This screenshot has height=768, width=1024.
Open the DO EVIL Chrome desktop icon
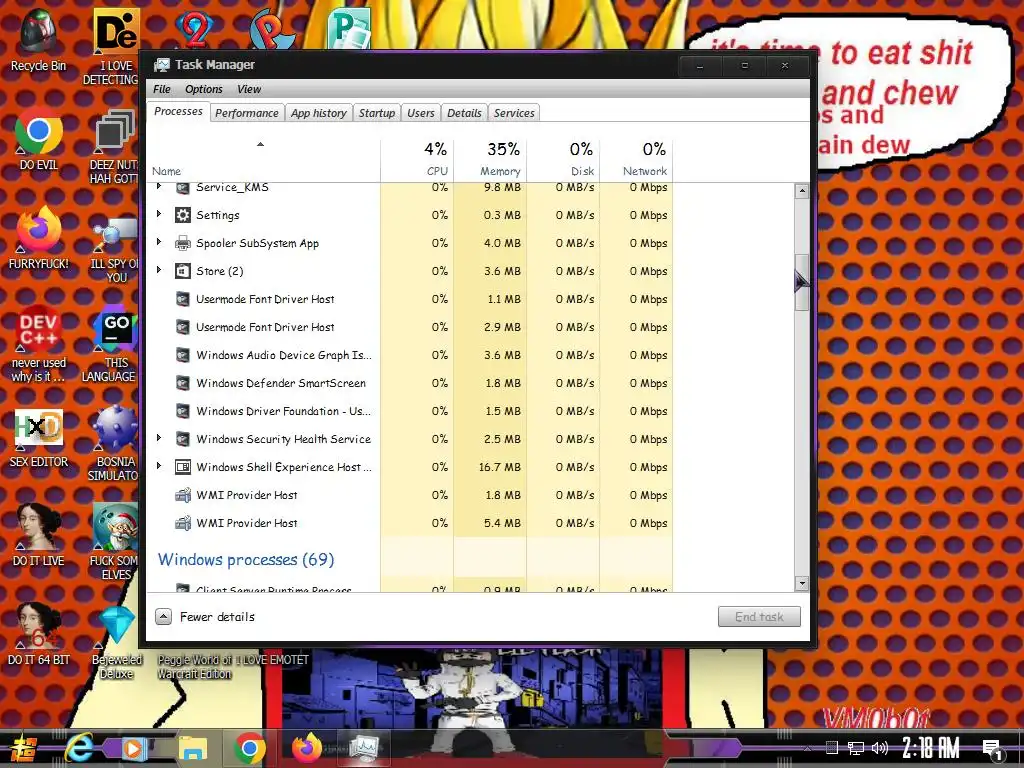tap(38, 139)
